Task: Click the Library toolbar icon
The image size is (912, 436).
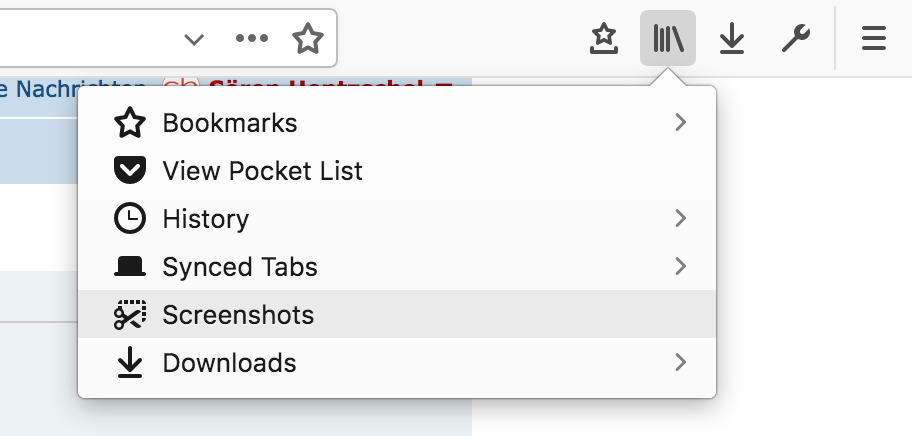Action: (x=667, y=39)
